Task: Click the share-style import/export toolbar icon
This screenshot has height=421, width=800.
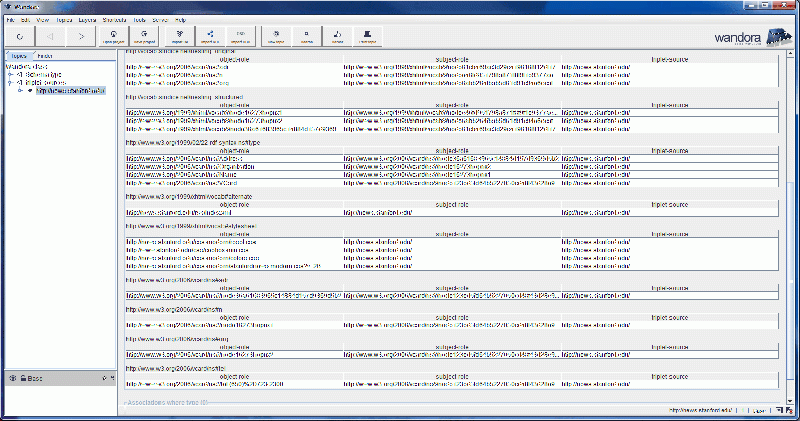Action: pyautogui.click(x=211, y=38)
